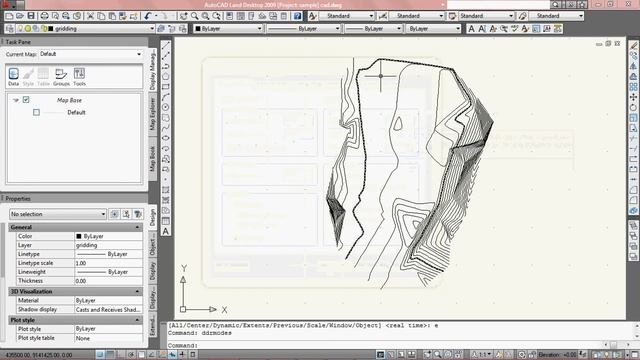This screenshot has height=360, width=640.
Task: Collapse the General properties section
Action: tap(137, 227)
